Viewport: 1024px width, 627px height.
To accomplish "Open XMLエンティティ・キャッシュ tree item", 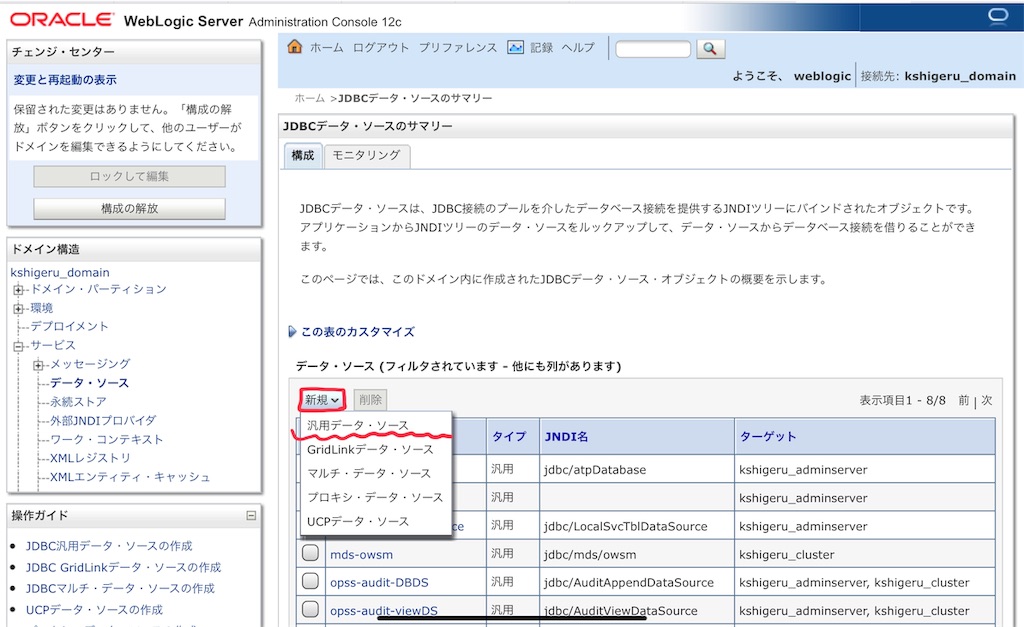I will pos(130,477).
